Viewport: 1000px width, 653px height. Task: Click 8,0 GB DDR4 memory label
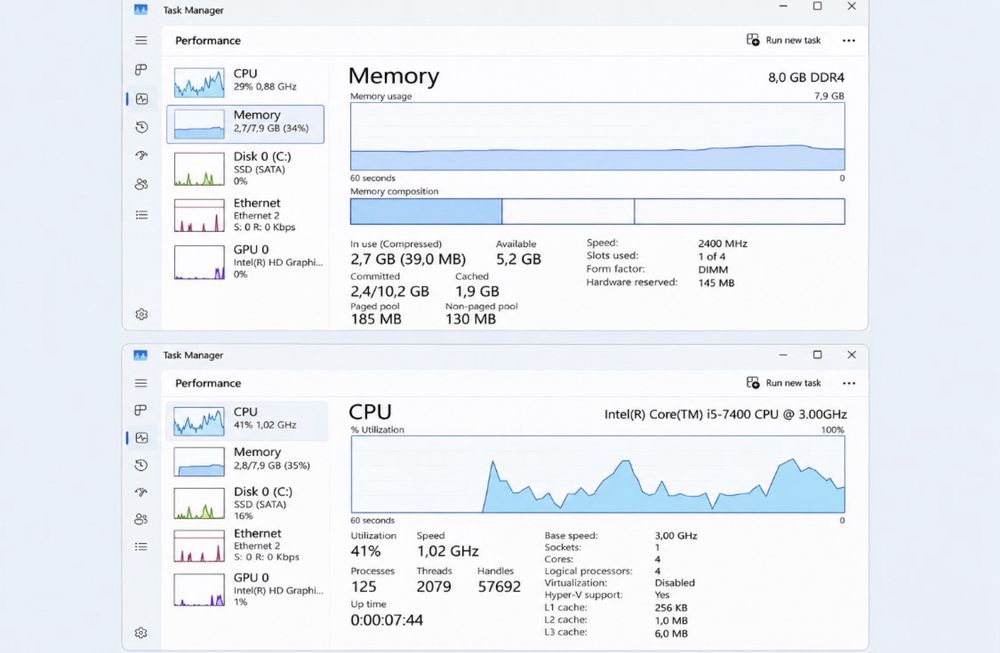coord(806,77)
